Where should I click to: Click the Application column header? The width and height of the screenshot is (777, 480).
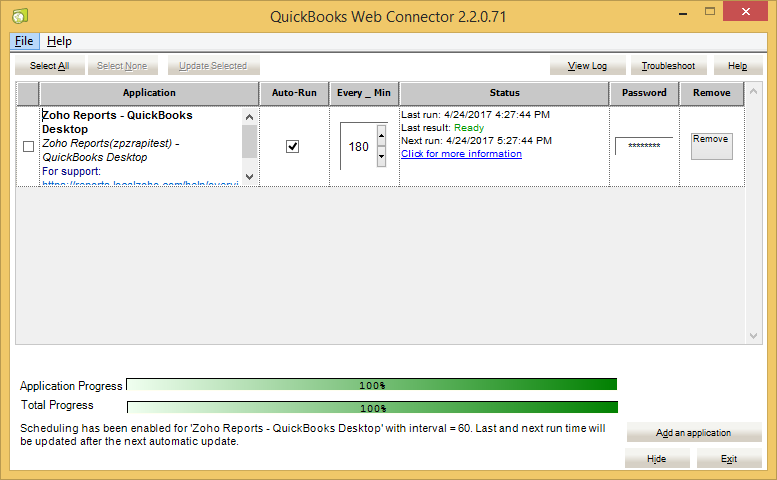coord(149,93)
